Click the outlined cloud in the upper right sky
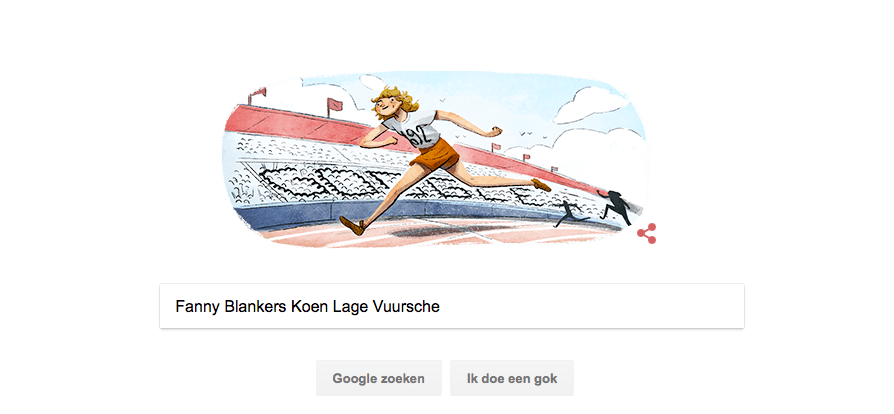Image resolution: width=894 pixels, height=414 pixels. [x=590, y=107]
